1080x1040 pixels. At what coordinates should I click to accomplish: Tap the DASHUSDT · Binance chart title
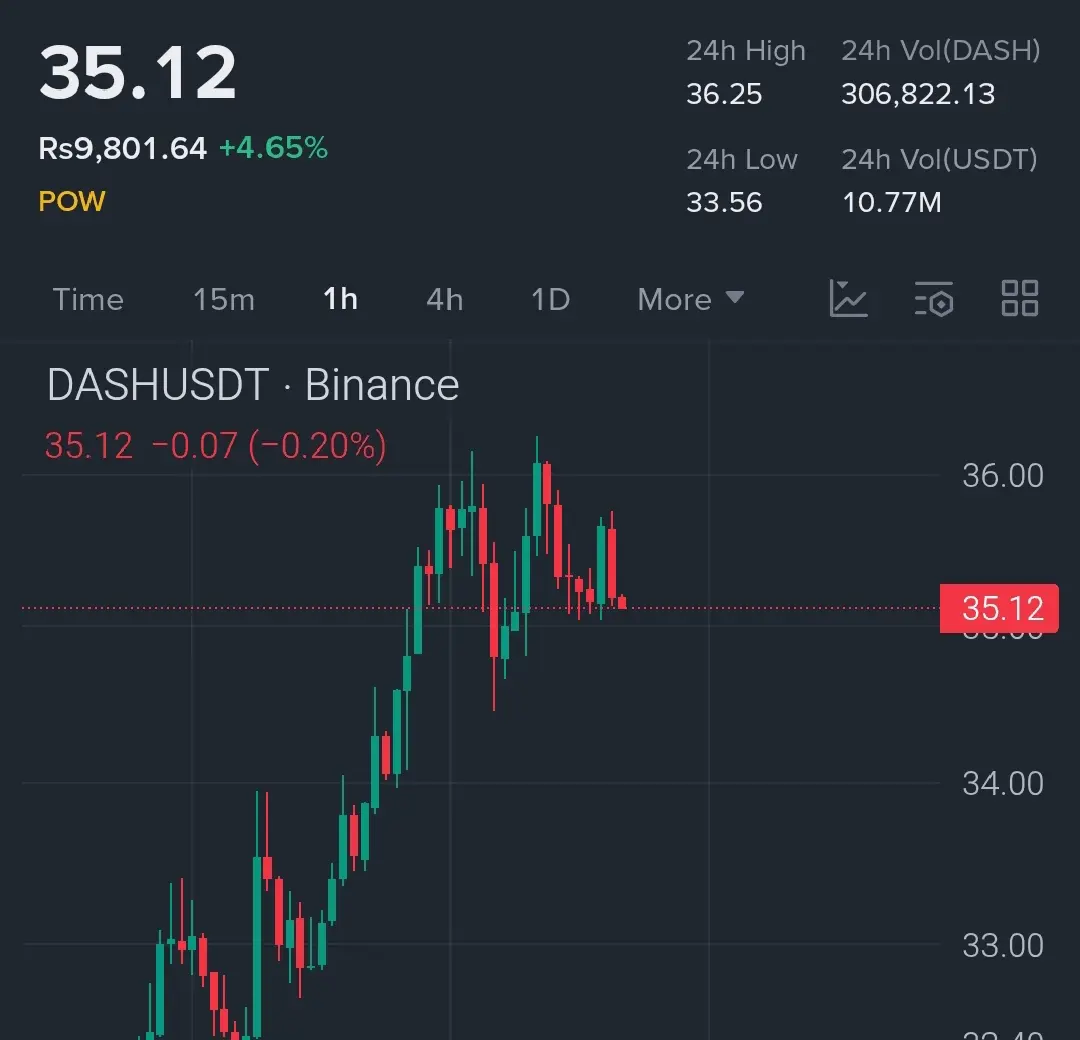[x=253, y=384]
